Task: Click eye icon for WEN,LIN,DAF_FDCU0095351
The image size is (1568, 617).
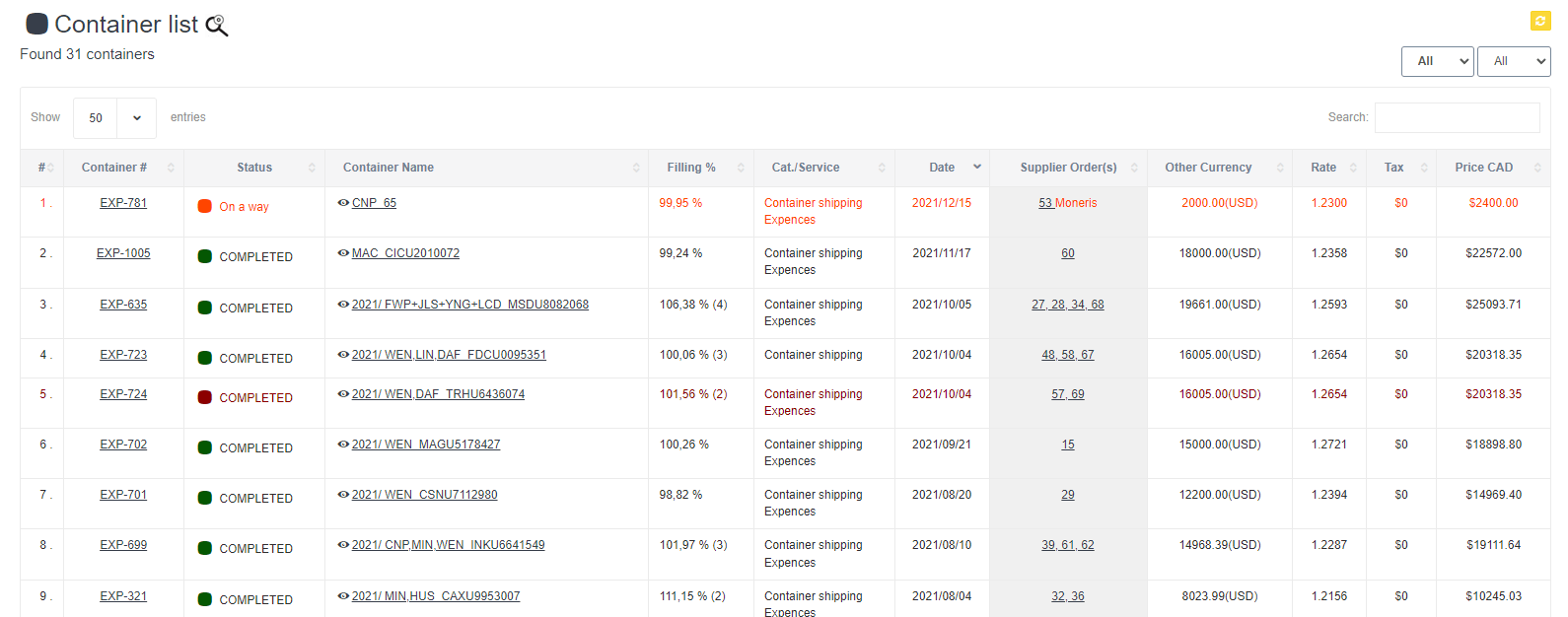Action: [x=343, y=355]
